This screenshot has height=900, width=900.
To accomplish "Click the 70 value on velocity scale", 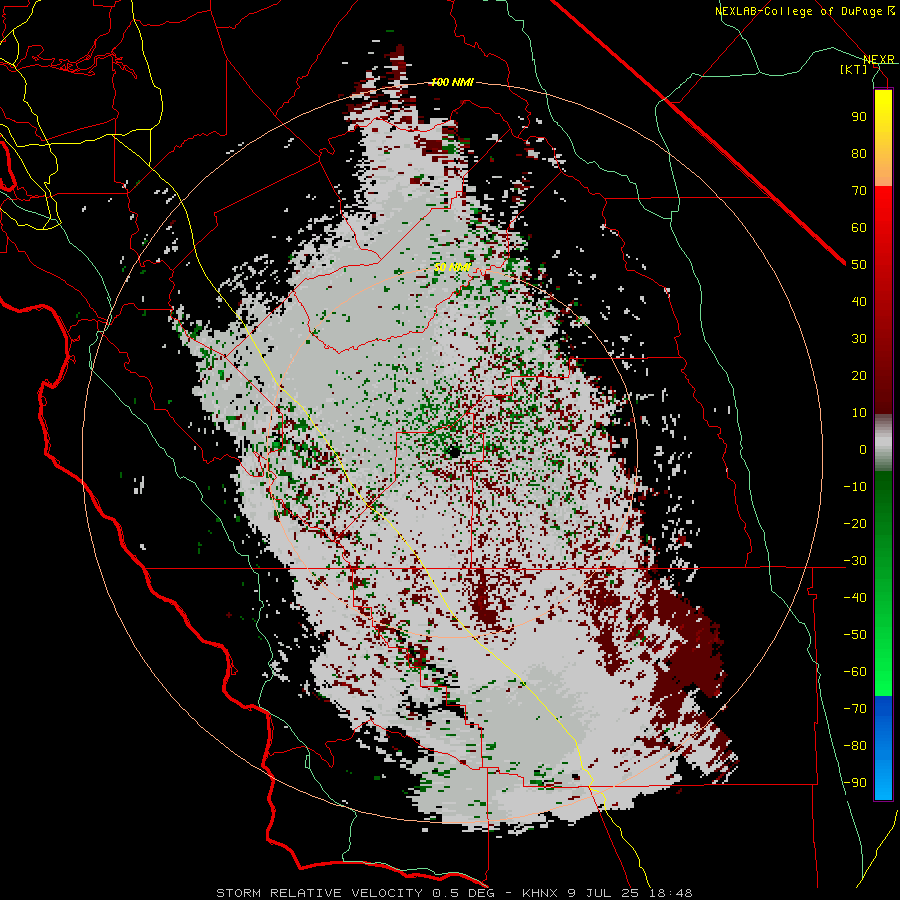I will pos(859,191).
